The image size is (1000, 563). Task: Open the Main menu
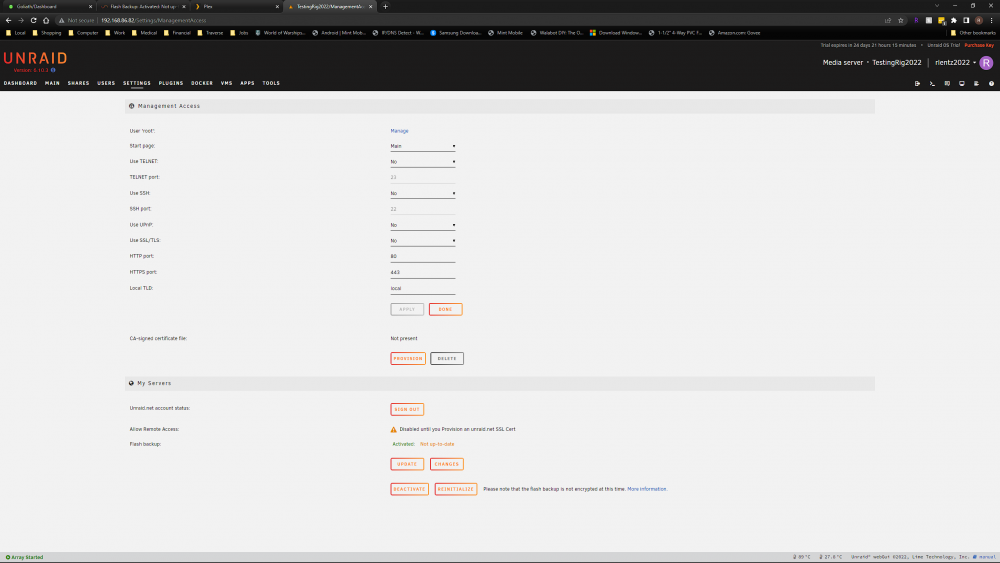click(52, 83)
